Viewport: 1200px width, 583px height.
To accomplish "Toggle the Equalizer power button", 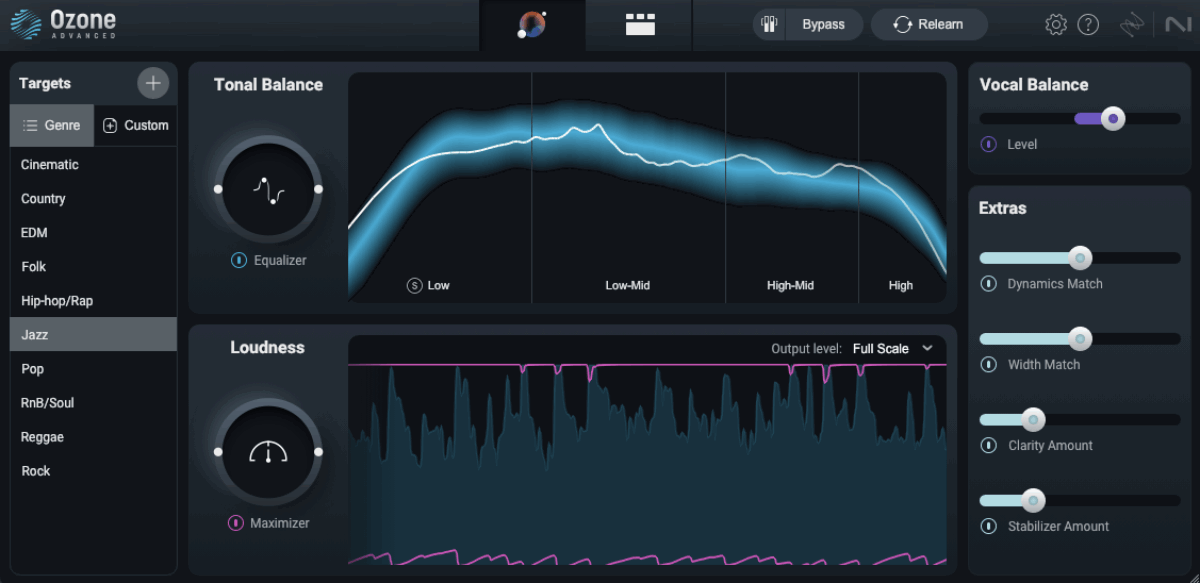I will click(239, 260).
